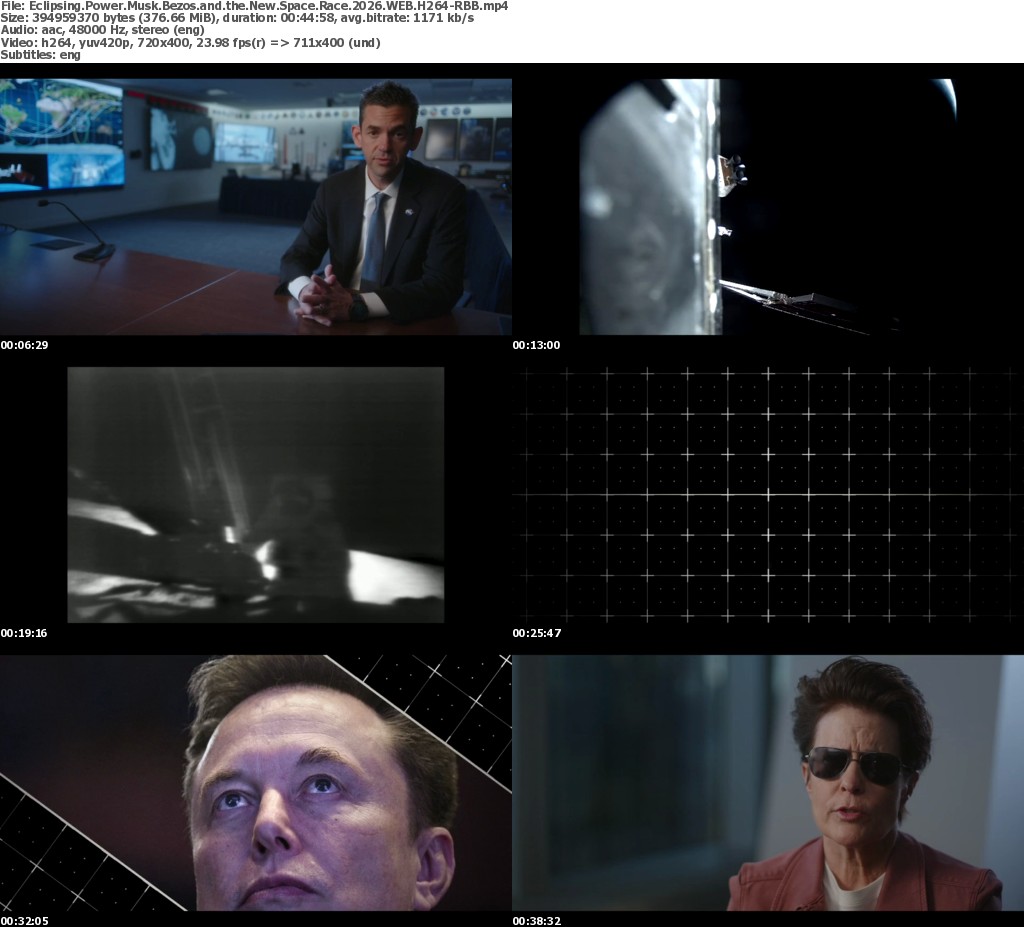Screen dimensions: 1024x927
Task: Click the Subtitles: eng line
Action: pyautogui.click(x=40, y=55)
